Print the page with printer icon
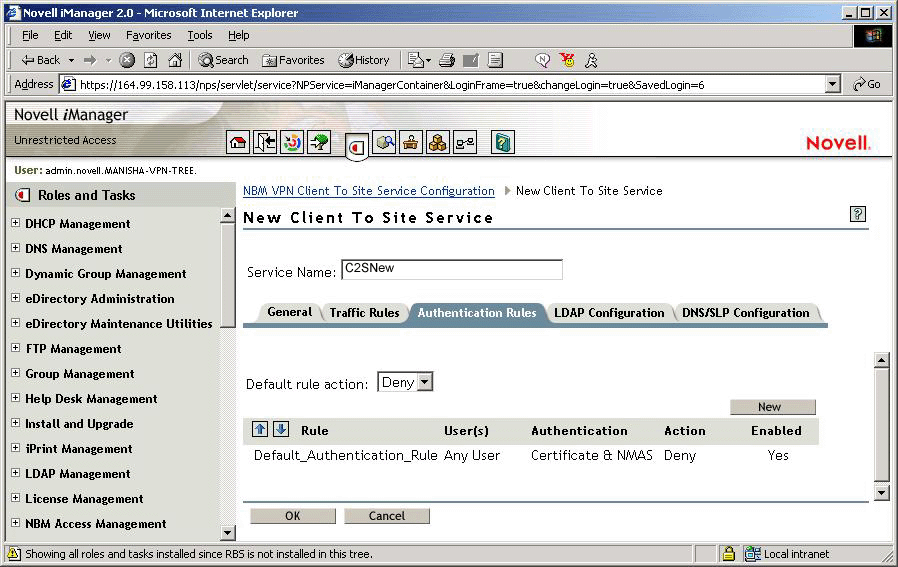Image resolution: width=898 pixels, height=567 pixels. click(x=447, y=60)
